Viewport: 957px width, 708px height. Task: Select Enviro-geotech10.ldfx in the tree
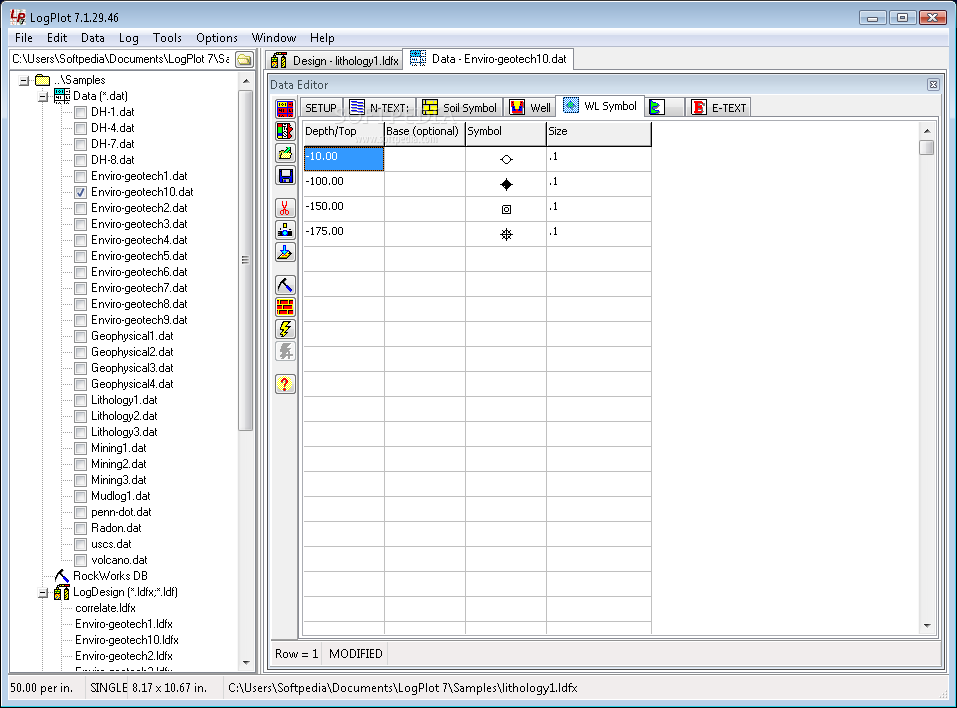(127, 640)
